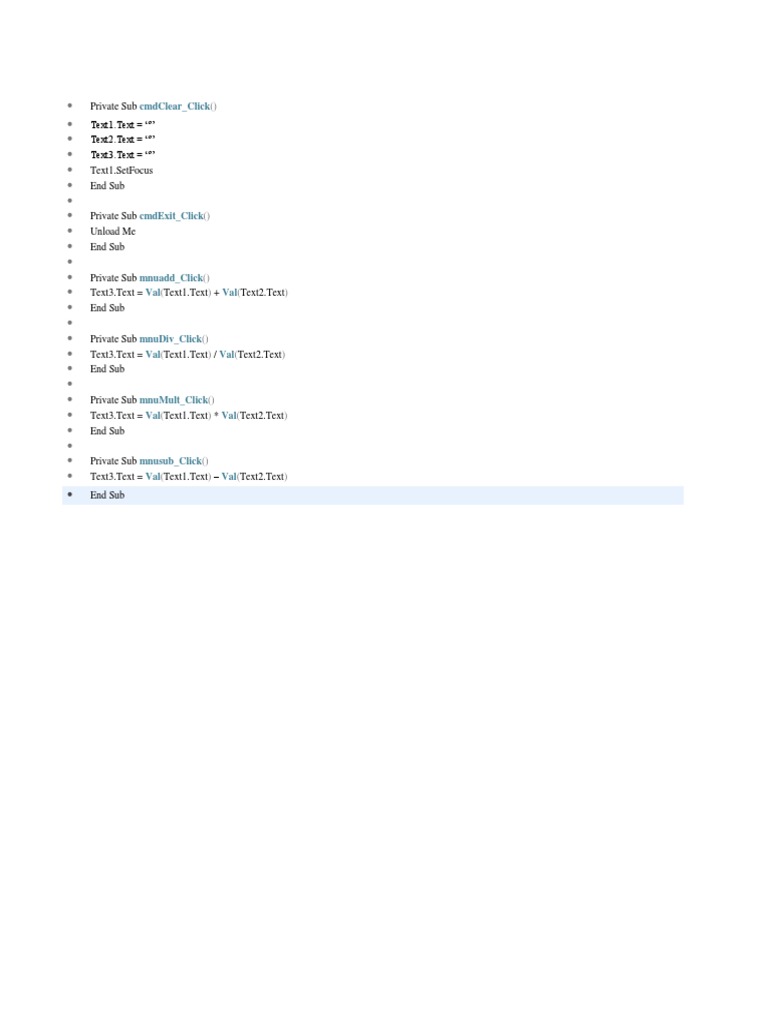
Task: Click the End Sub after Text1.SetFocus
Action: tap(107, 185)
